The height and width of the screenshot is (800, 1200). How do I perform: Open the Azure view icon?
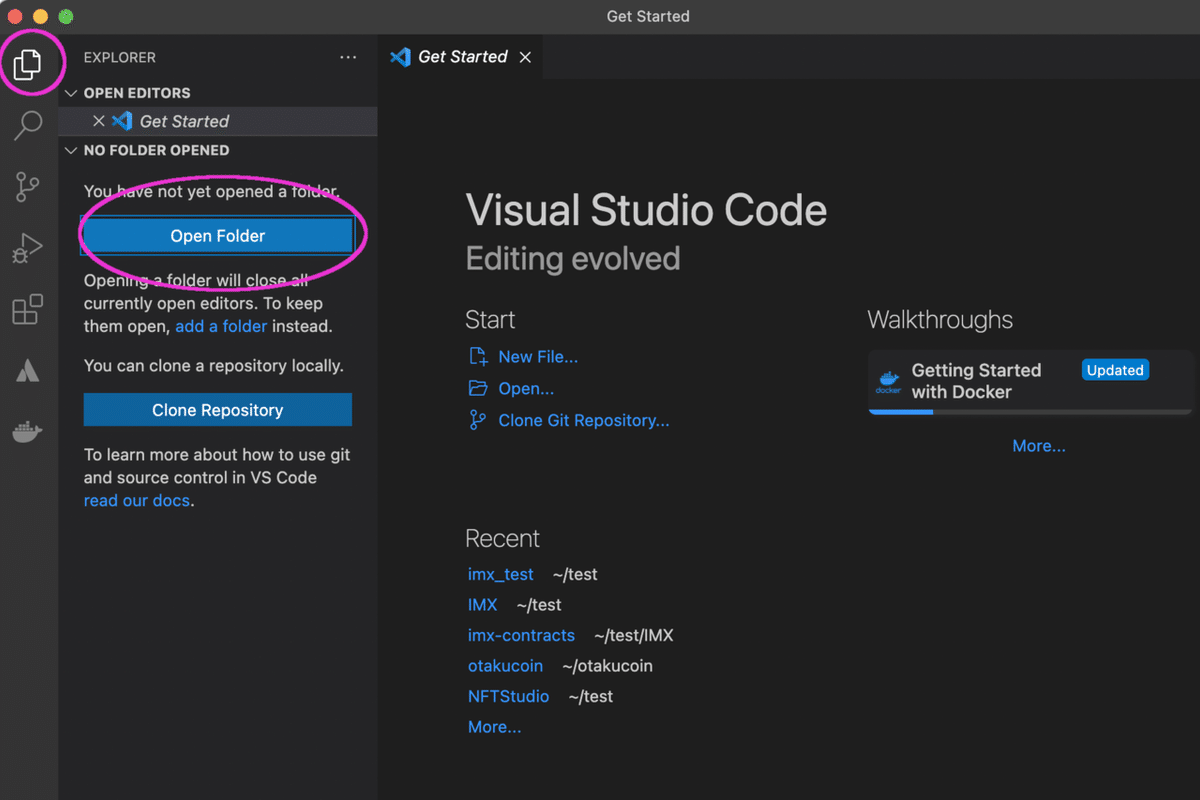pyautogui.click(x=27, y=371)
